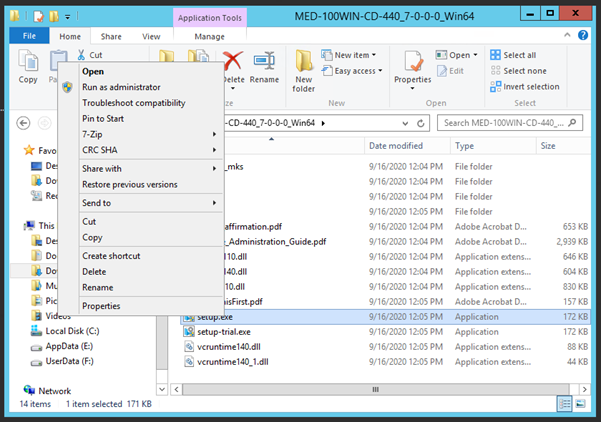Sort by the Type column header

493,146
